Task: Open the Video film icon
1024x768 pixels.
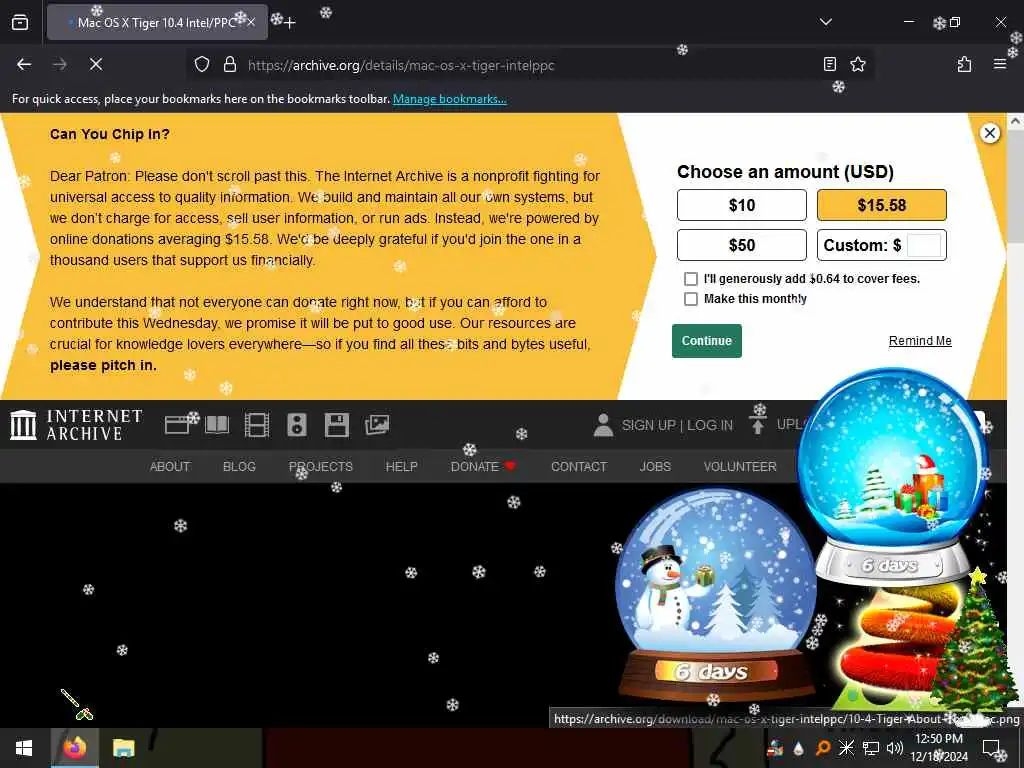Action: (257, 425)
